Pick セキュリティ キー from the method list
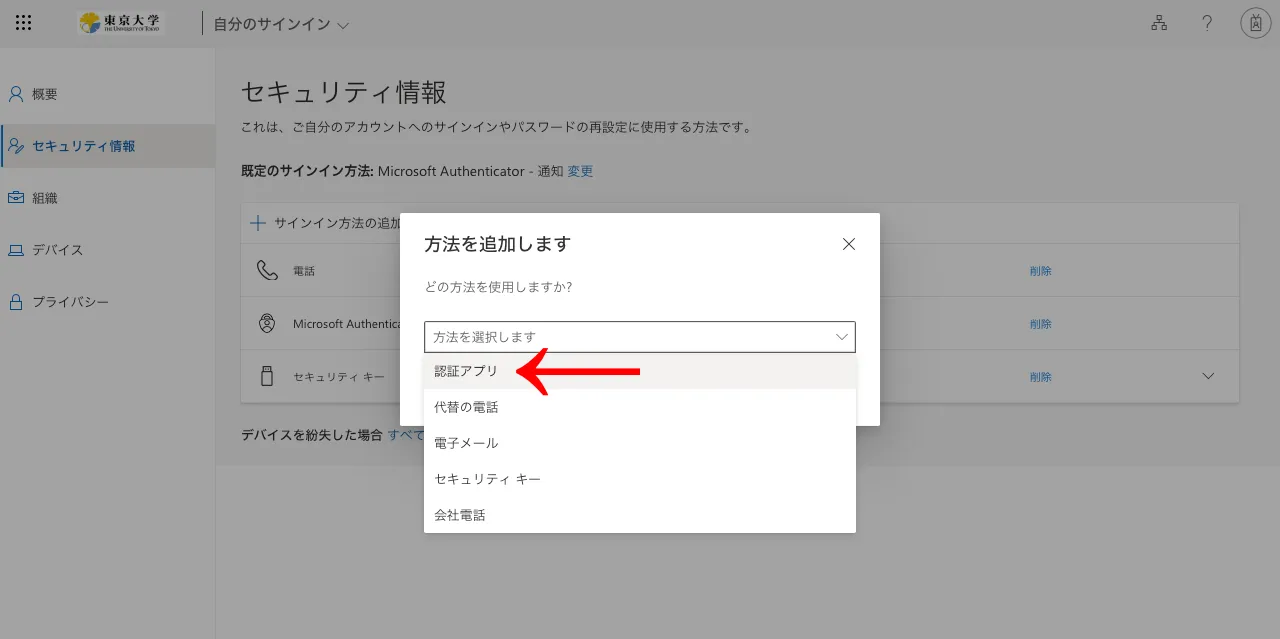The height and width of the screenshot is (639, 1280). (487, 479)
